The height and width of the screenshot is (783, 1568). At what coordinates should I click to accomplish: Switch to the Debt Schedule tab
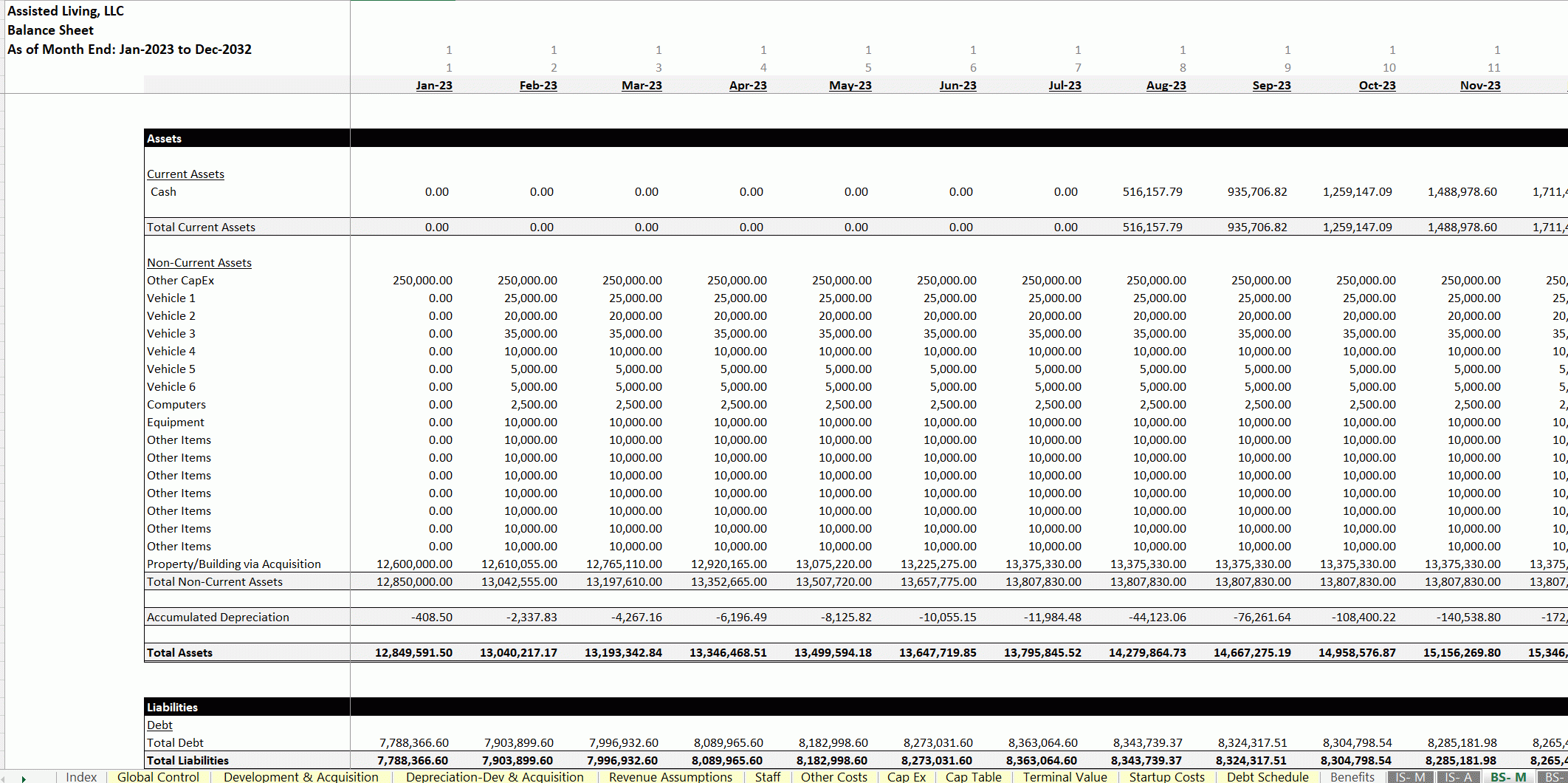pyautogui.click(x=1268, y=777)
